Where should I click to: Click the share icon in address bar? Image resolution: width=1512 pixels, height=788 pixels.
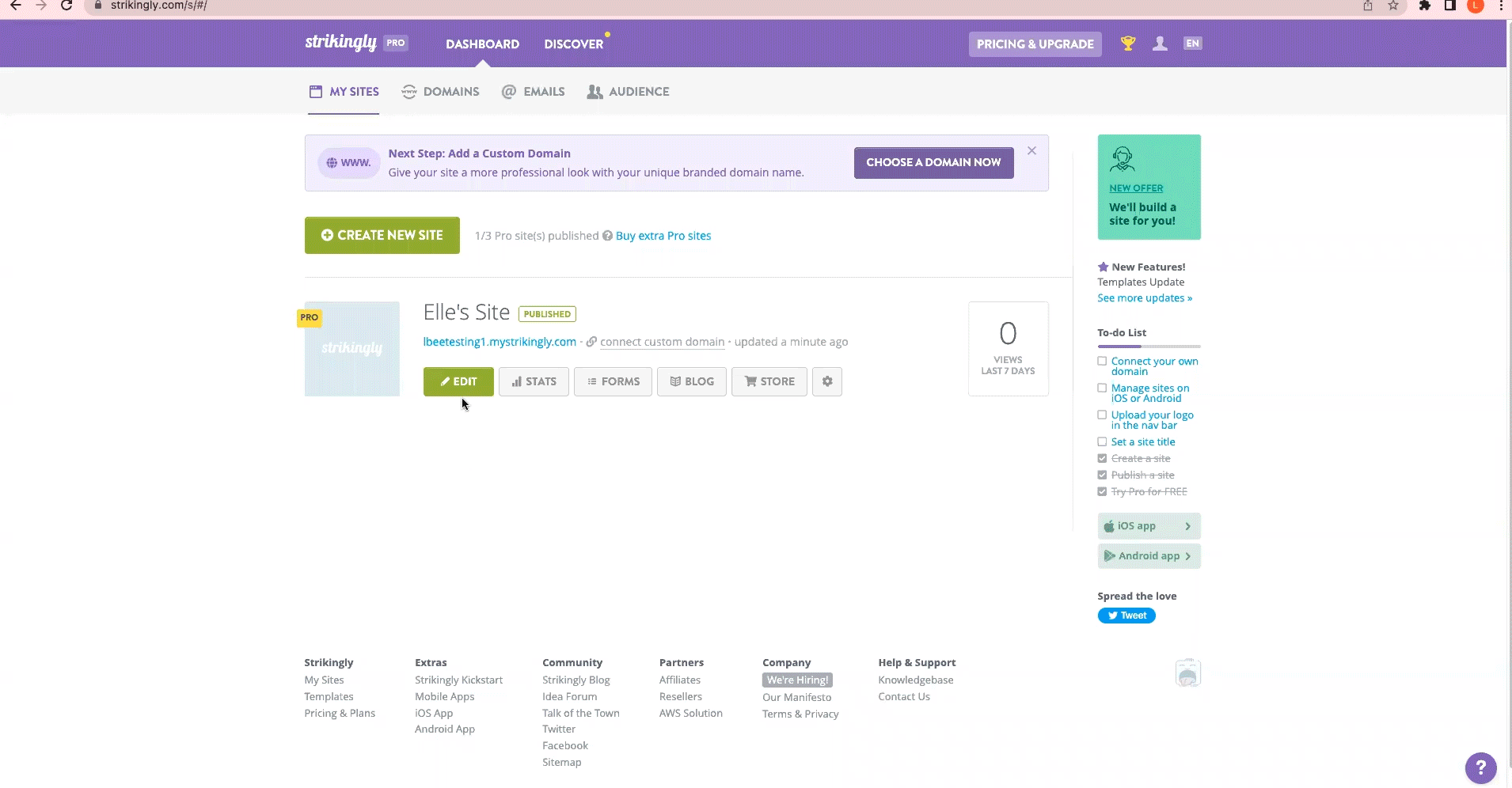pyautogui.click(x=1368, y=6)
